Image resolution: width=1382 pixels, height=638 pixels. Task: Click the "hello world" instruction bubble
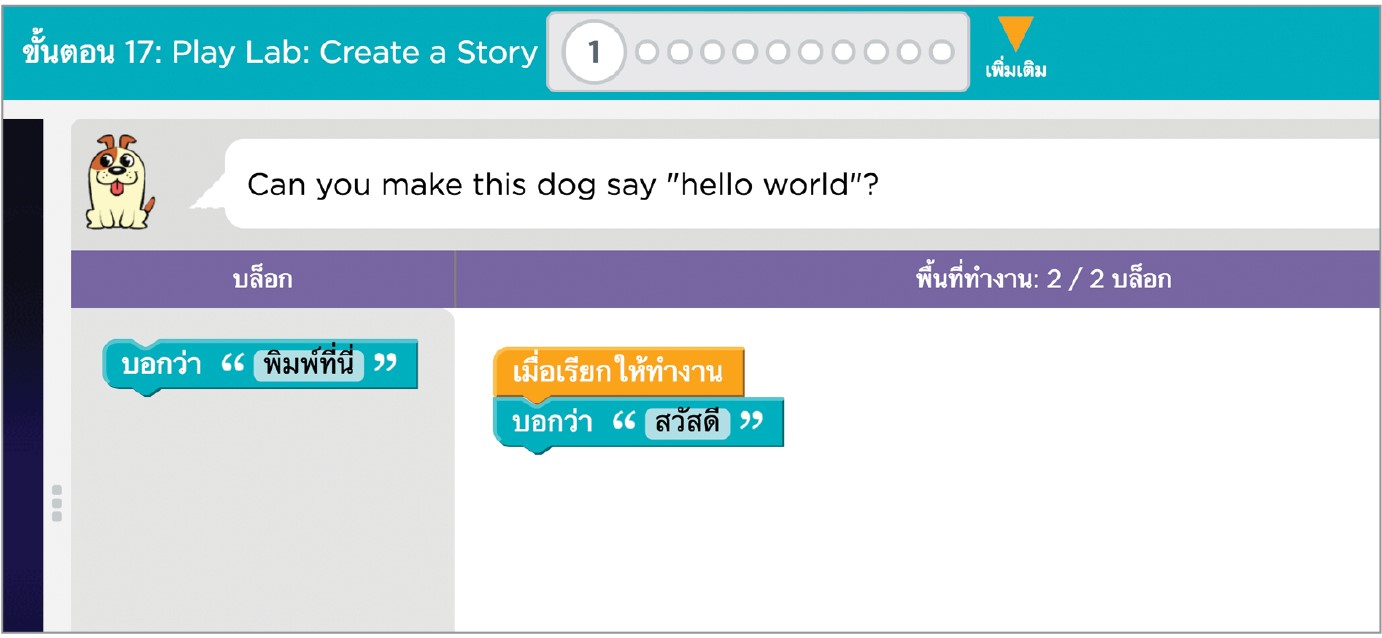(560, 185)
